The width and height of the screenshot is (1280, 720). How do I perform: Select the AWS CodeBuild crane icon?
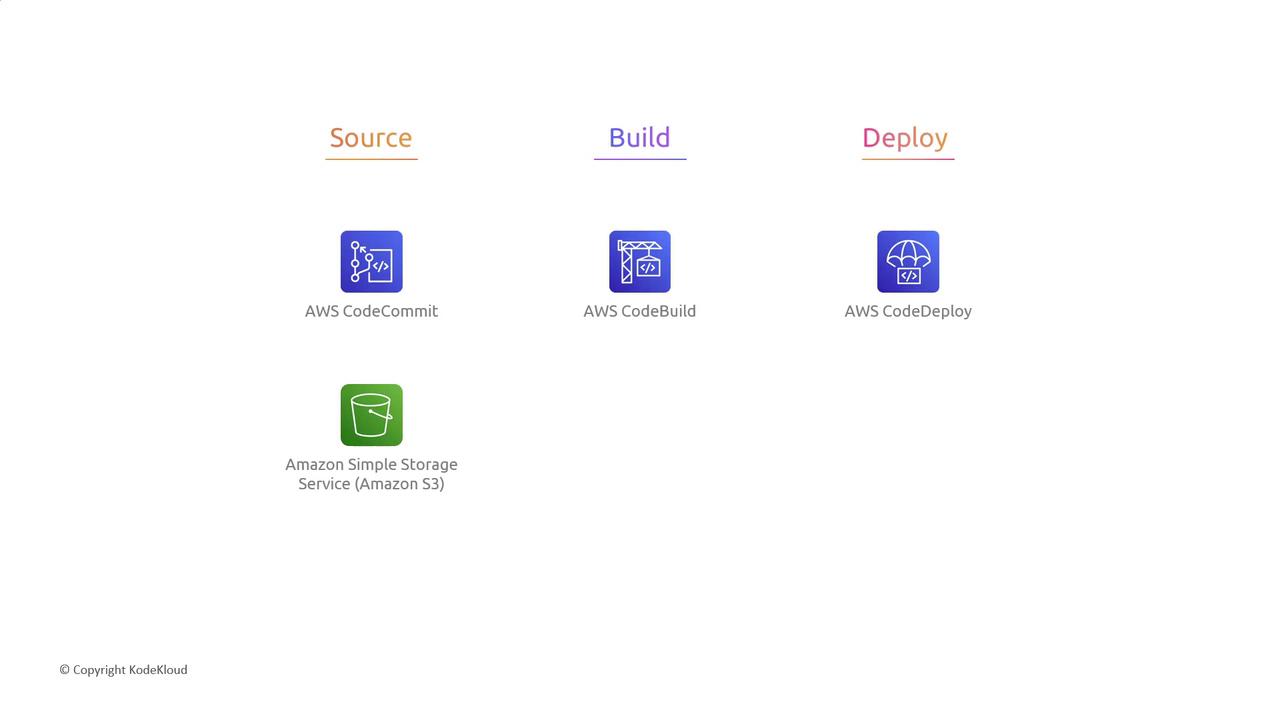(640, 262)
